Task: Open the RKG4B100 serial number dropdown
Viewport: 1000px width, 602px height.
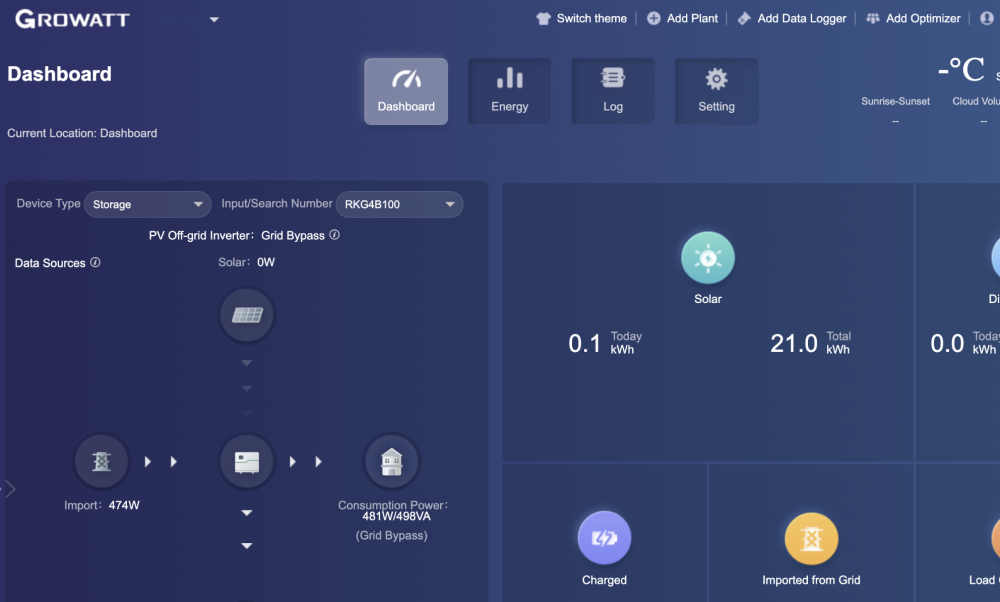Action: pos(399,204)
